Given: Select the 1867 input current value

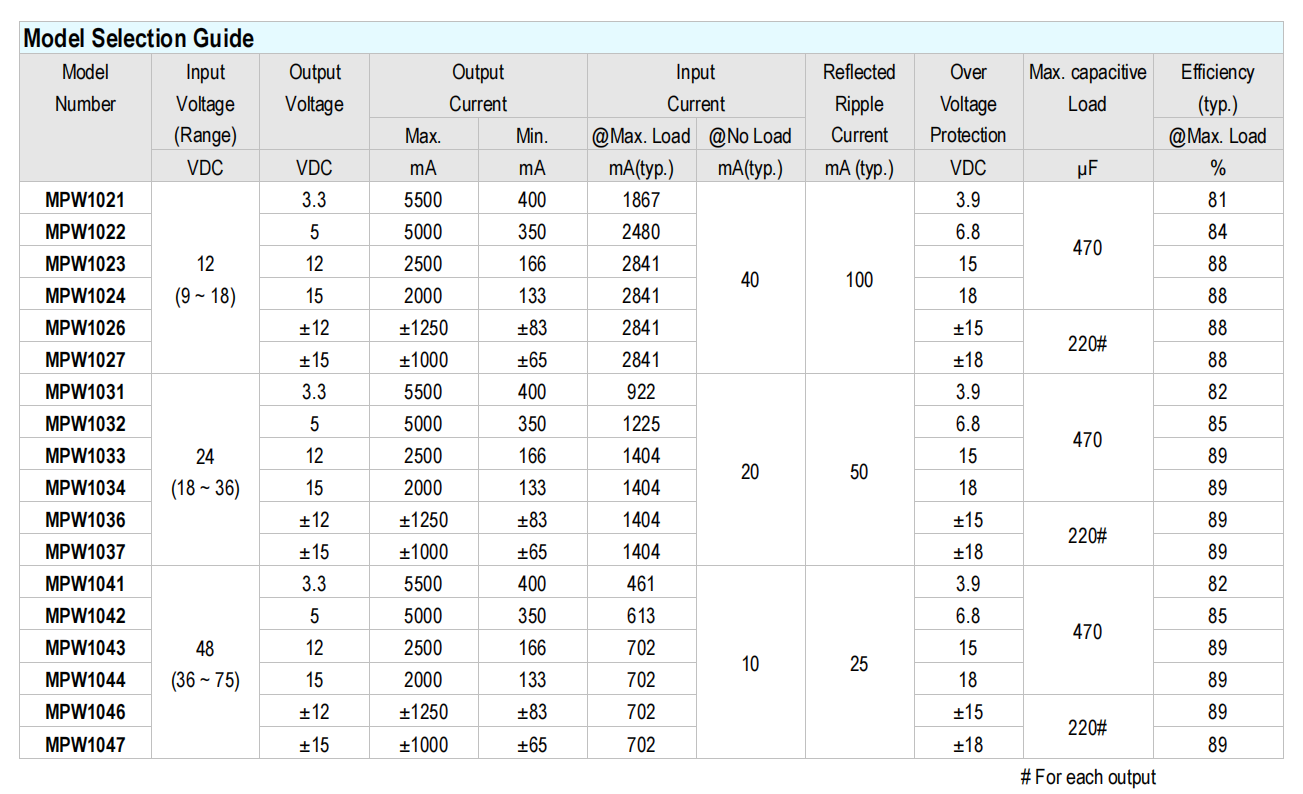Looking at the screenshot, I should (641, 200).
